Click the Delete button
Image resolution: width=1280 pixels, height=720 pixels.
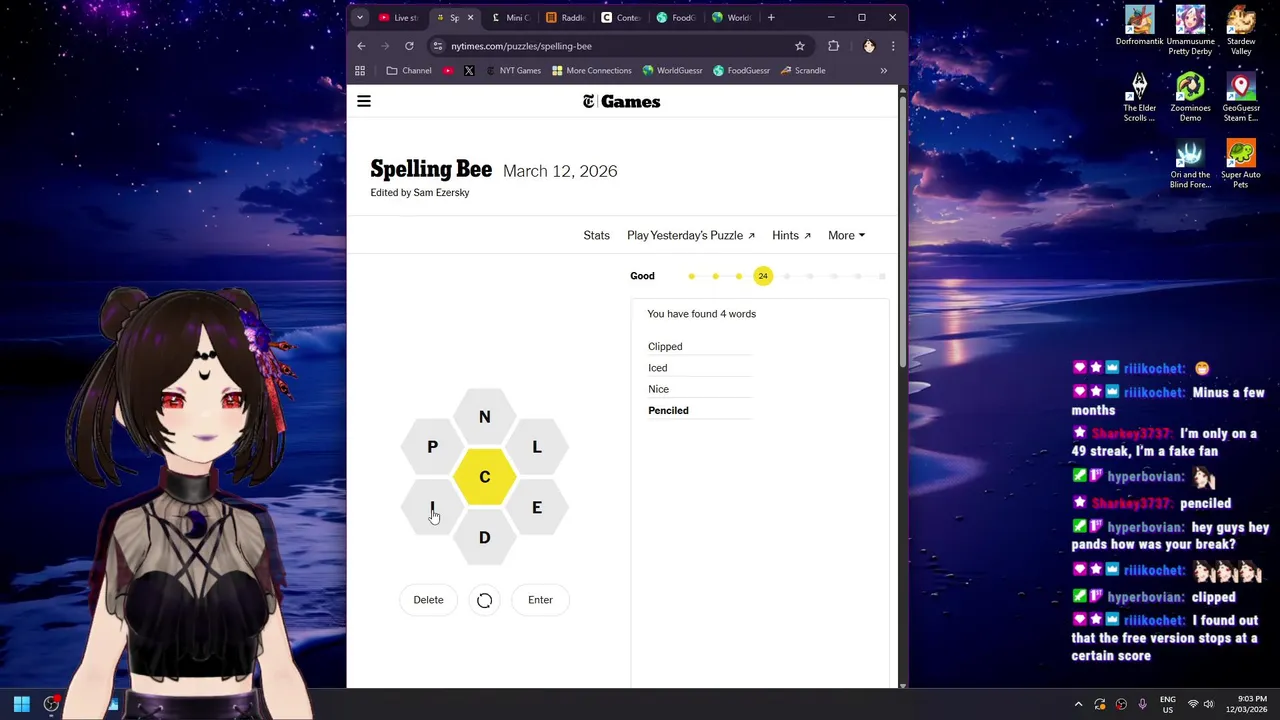[x=428, y=600]
